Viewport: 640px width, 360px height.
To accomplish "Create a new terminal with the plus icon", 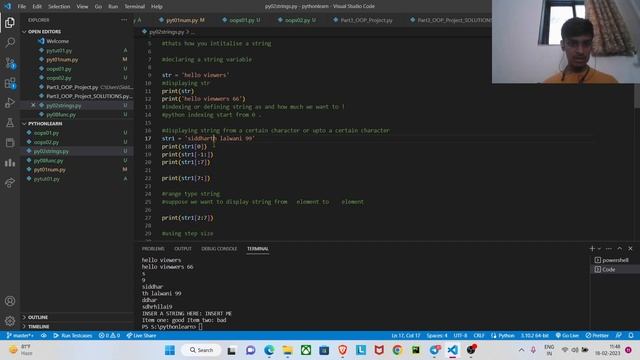I will coord(592,249).
